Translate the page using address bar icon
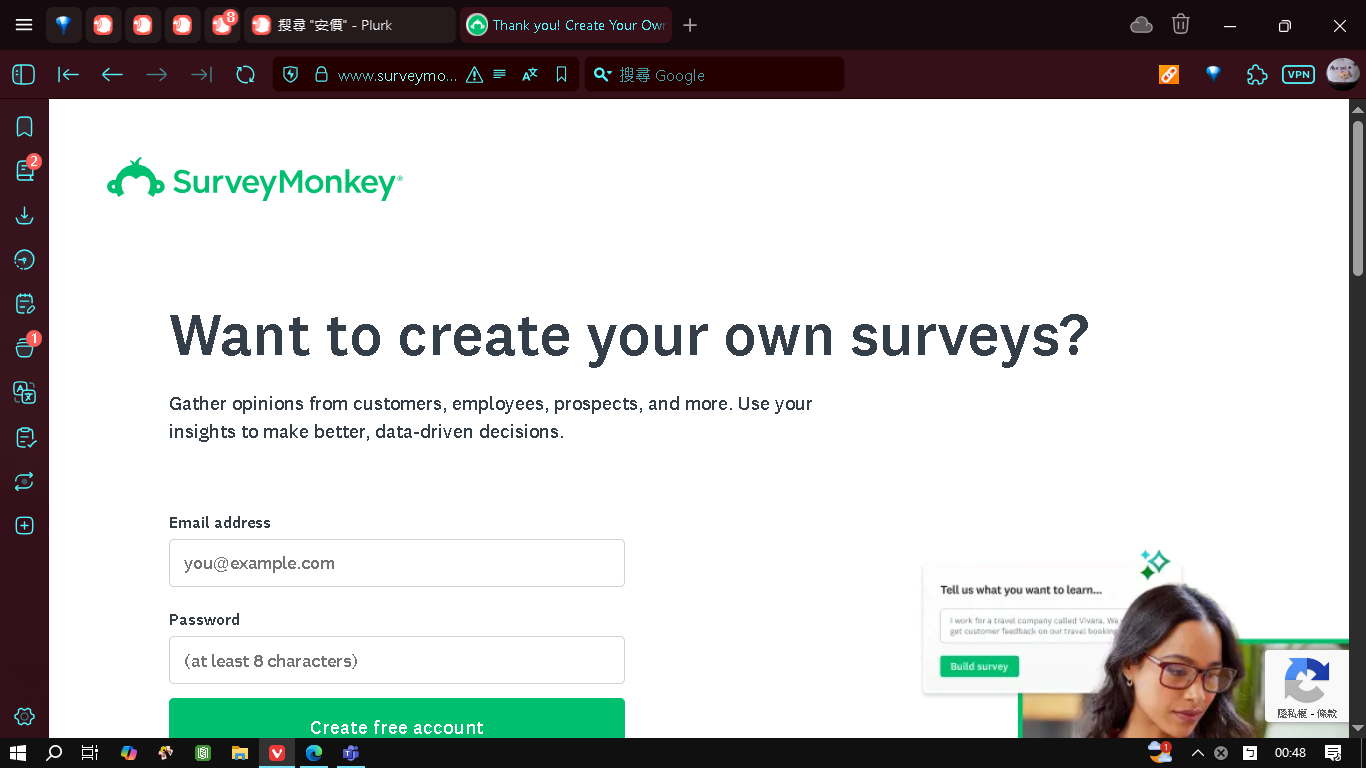 point(530,75)
